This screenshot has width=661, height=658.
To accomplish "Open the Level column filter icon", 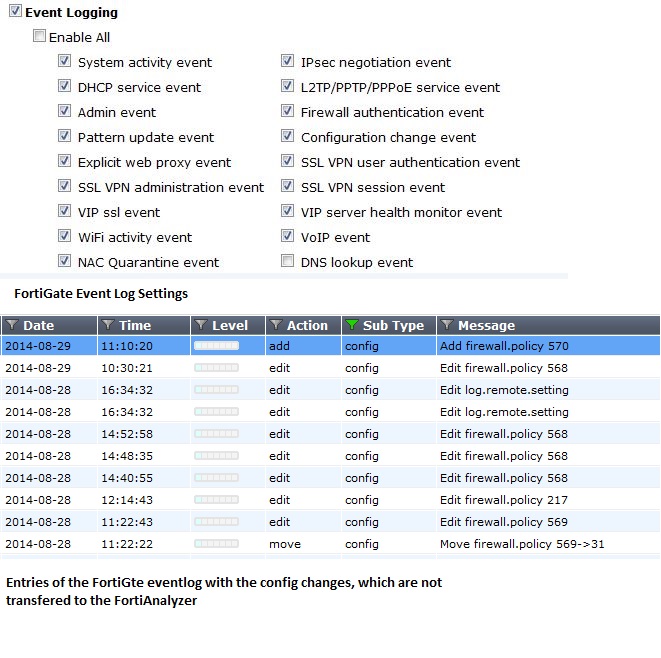I will point(201,325).
